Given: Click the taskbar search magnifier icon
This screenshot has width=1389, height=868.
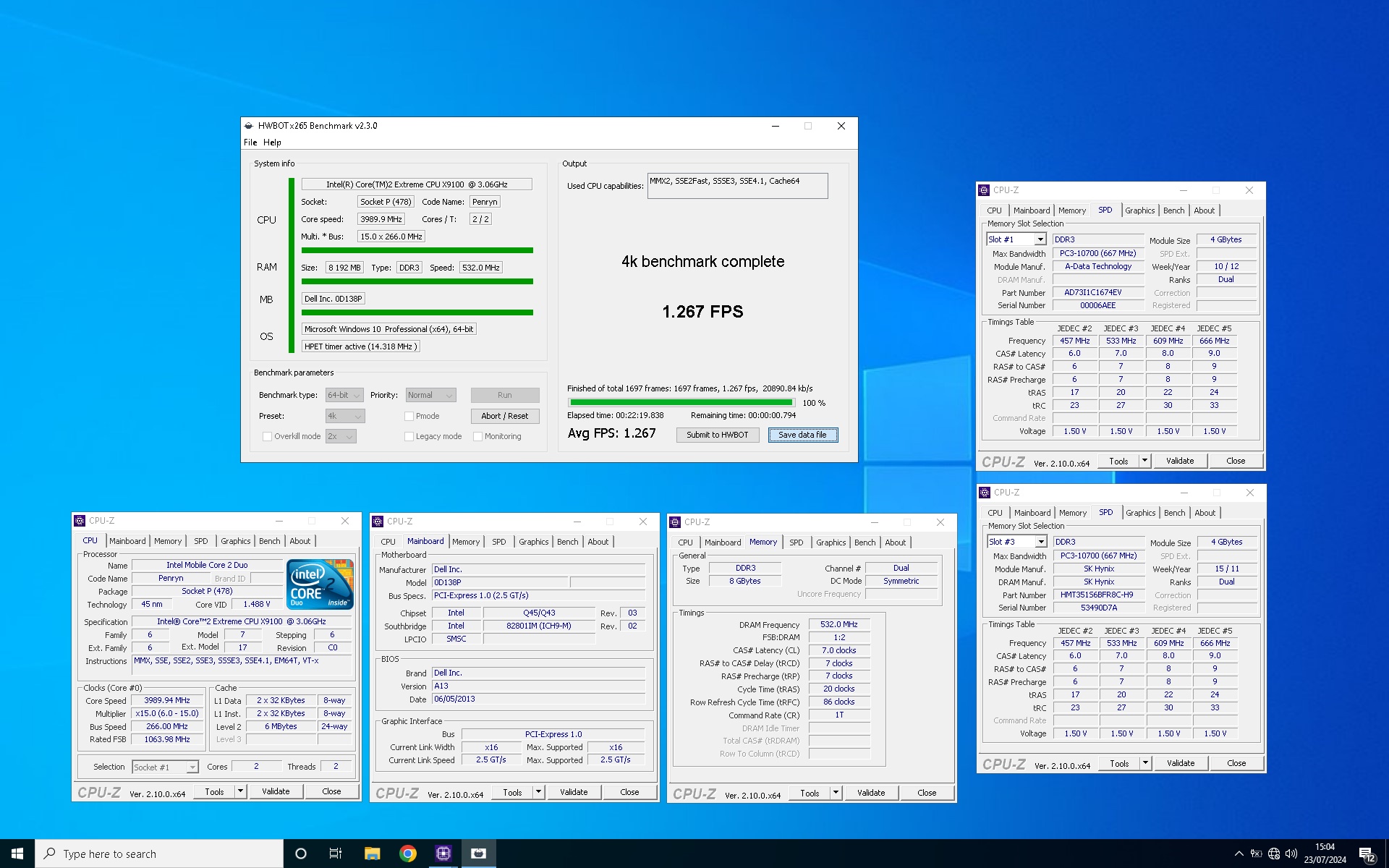Looking at the screenshot, I should [x=50, y=854].
